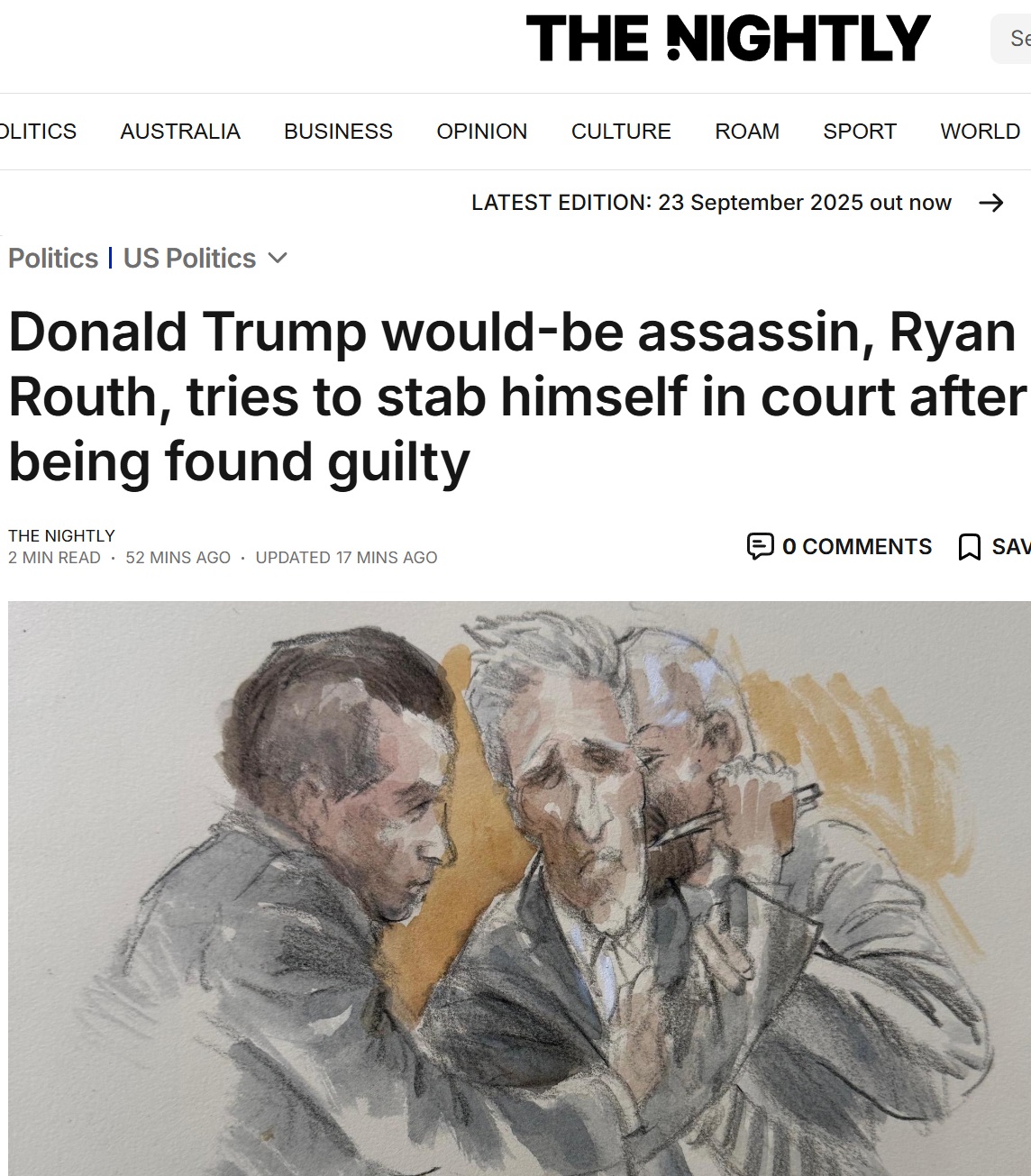Click the US Politics breadcrumb link

(189, 259)
